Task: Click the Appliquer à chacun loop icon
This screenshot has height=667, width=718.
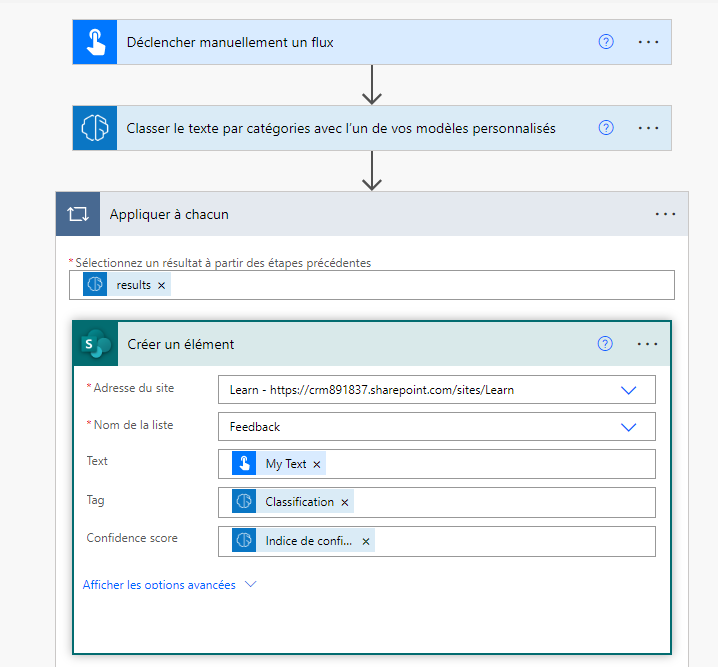Action: click(x=78, y=214)
